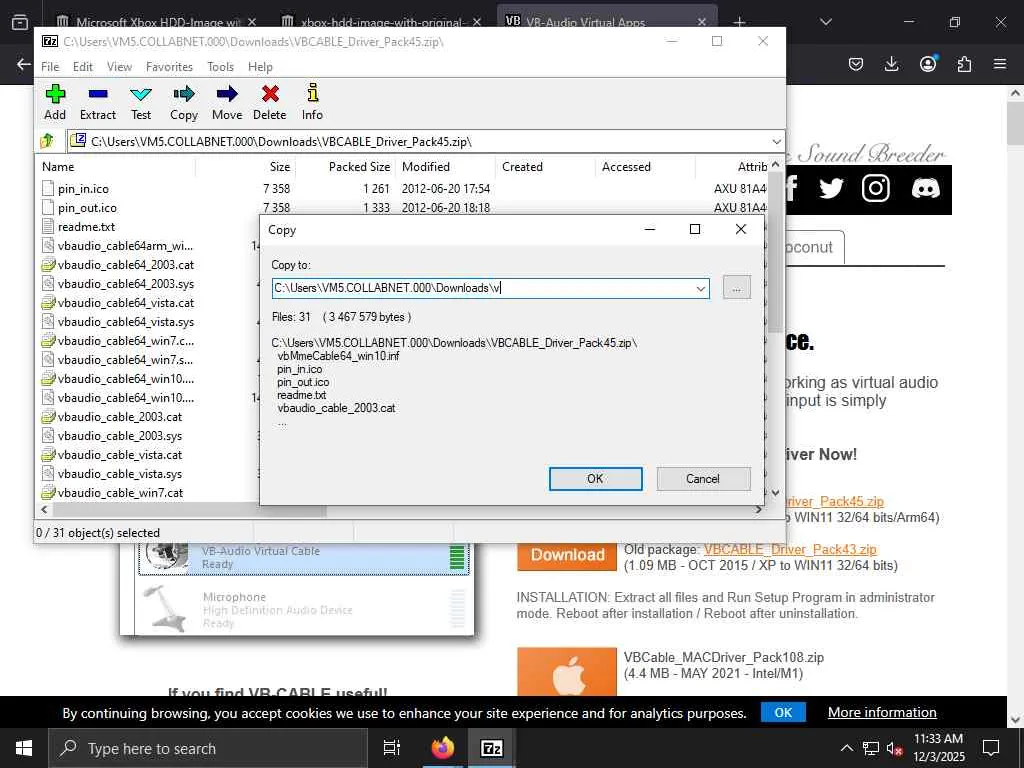1024x768 pixels.
Task: Select pin_in.ico in the file list
Action: pos(84,189)
